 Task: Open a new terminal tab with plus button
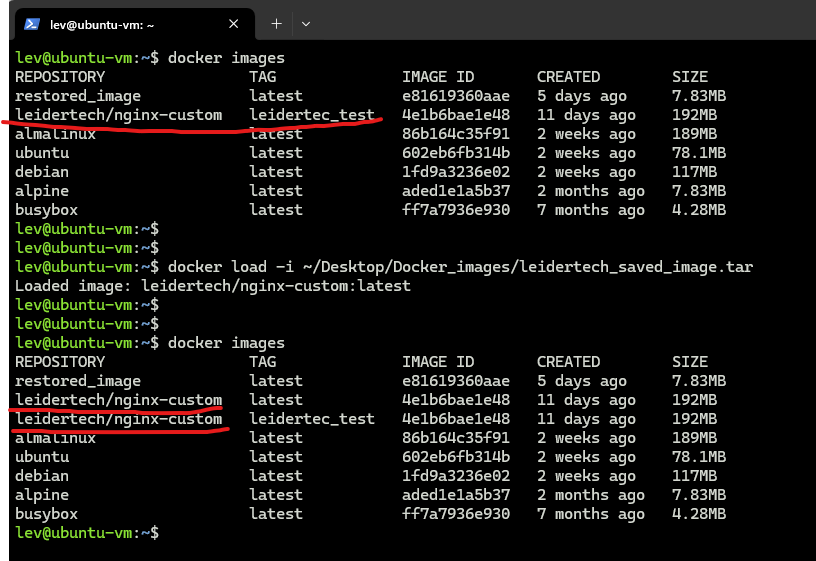[x=276, y=24]
